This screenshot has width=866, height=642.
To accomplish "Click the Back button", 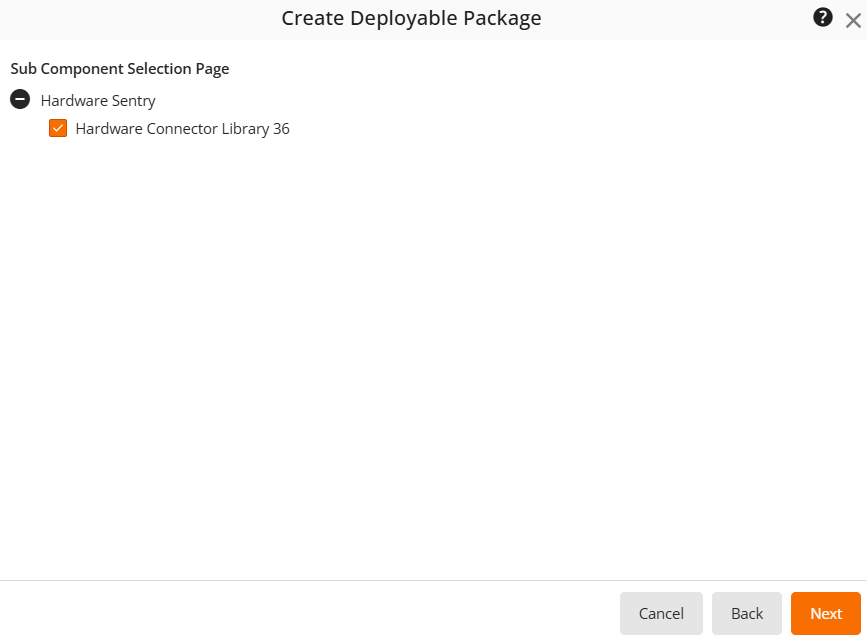I will coord(746,613).
